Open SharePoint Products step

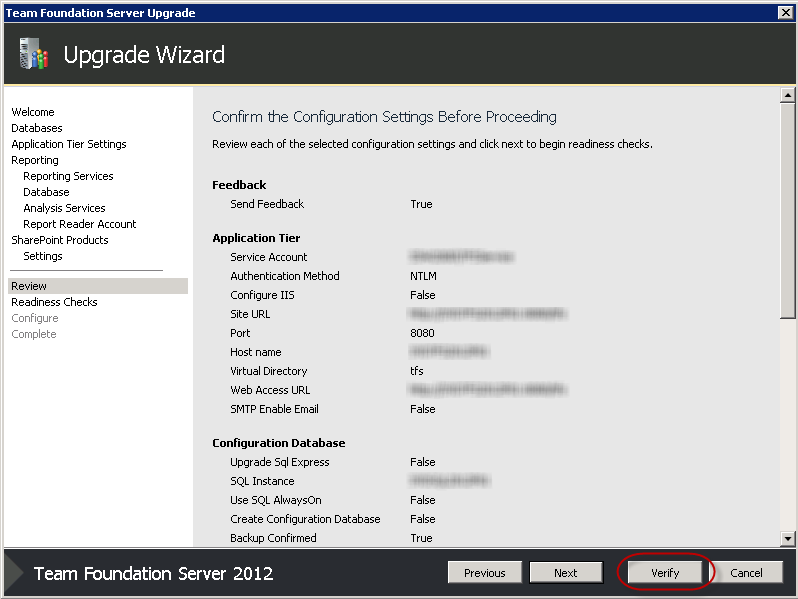click(60, 240)
